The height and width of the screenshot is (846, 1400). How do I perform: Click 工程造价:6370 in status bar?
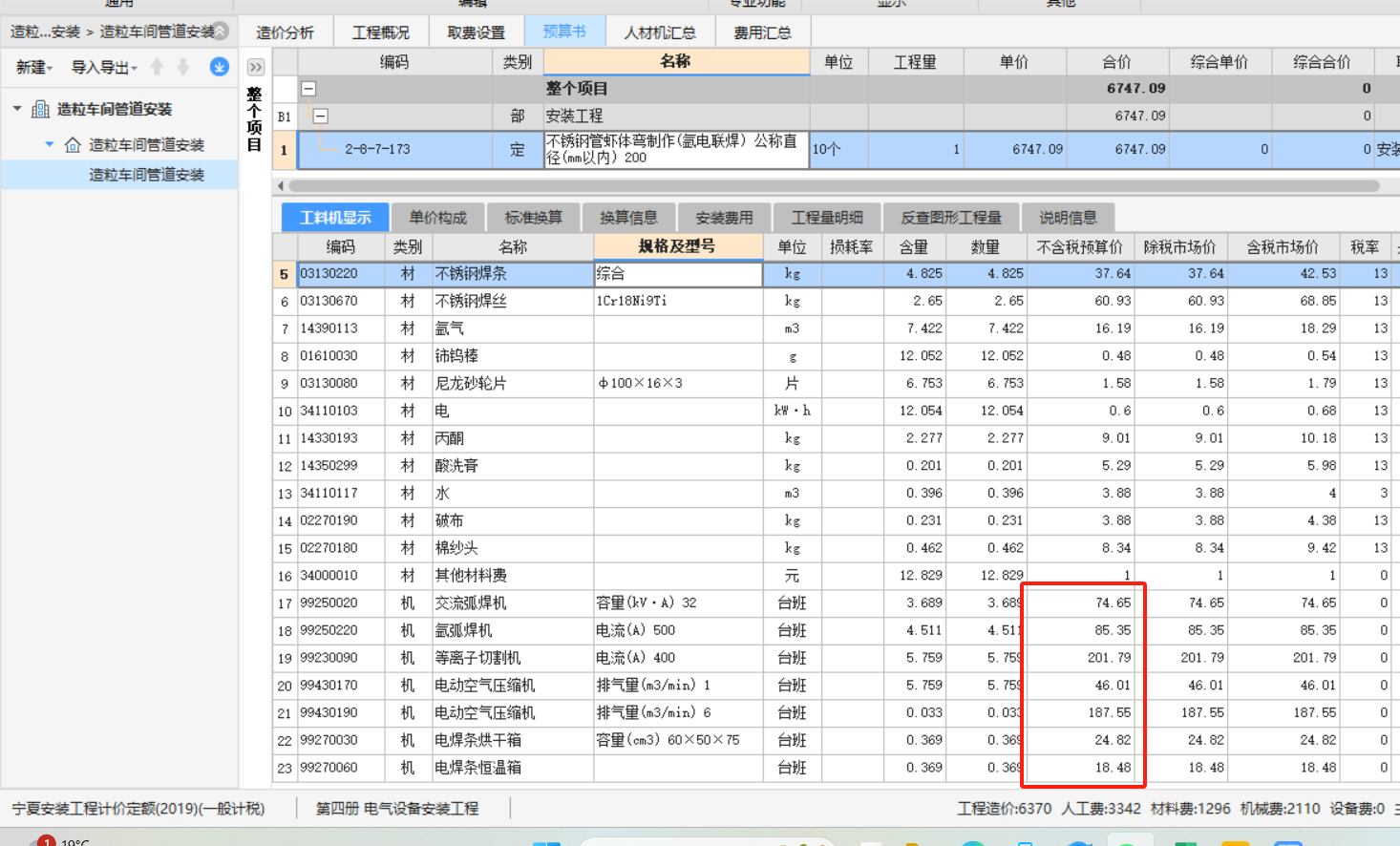(1005, 809)
